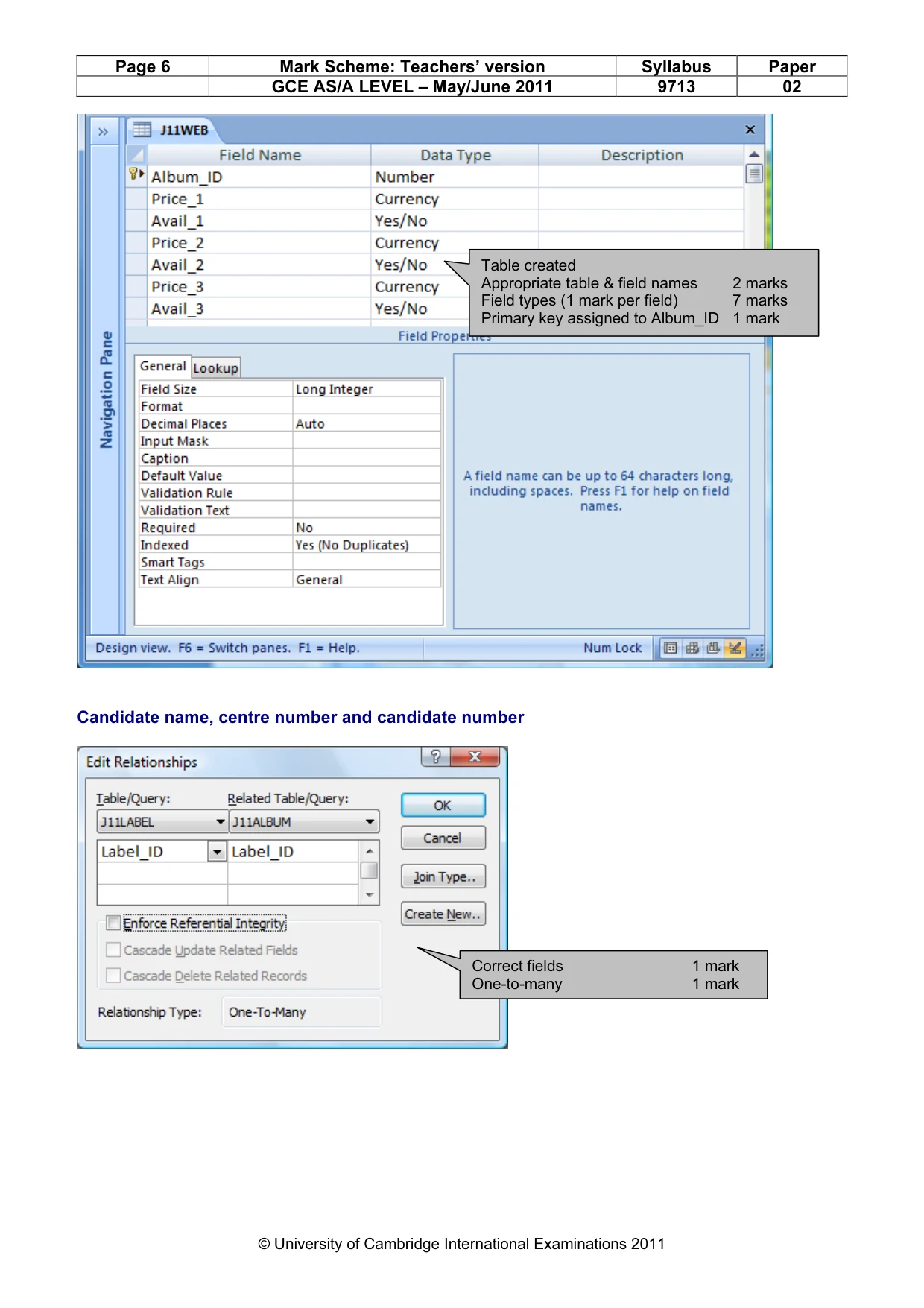Click the Description column header
The height and width of the screenshot is (1308, 924).
642,155
